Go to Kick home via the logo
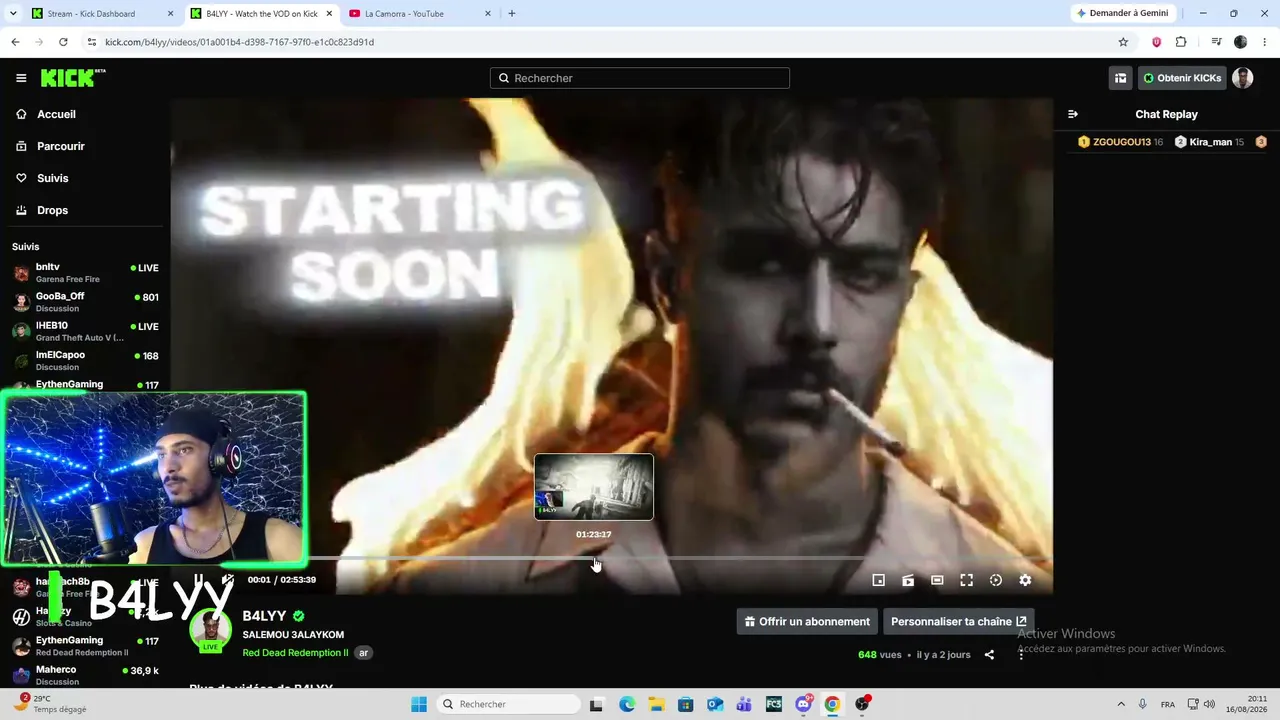The width and height of the screenshot is (1280, 720). coord(73,78)
